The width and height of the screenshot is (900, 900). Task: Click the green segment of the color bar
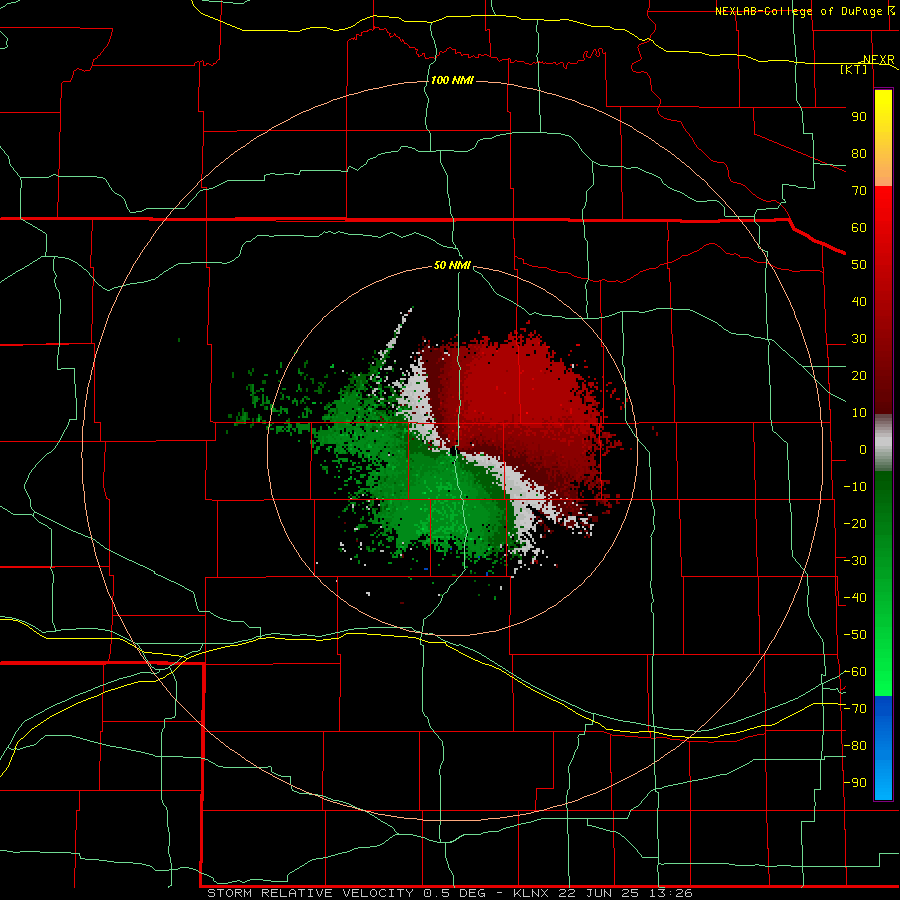(x=883, y=583)
